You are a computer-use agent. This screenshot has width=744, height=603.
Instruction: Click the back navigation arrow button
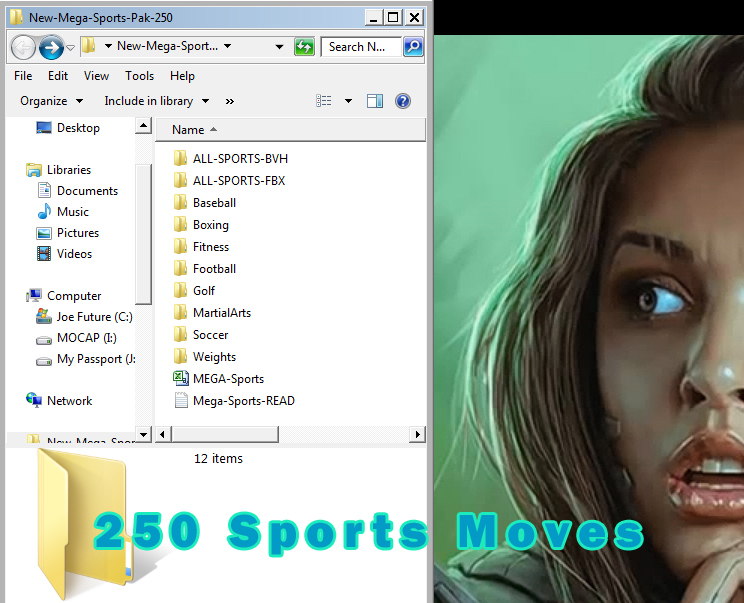[23, 47]
